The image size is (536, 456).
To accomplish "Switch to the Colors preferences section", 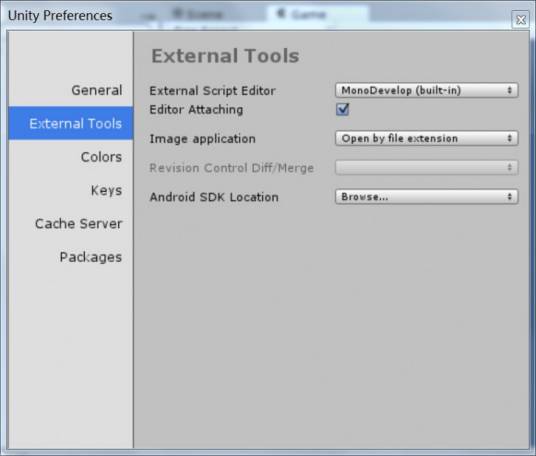I will pos(101,157).
